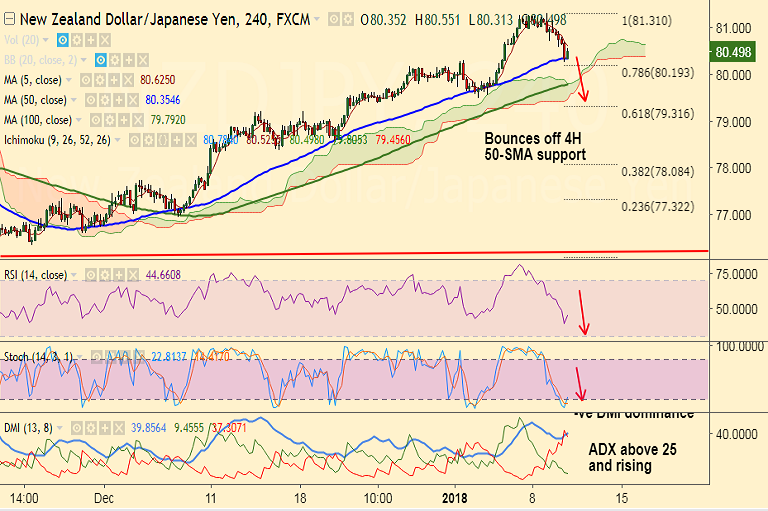Click the Dec label on time axis
Screen dimensions: 768x511
[104, 498]
